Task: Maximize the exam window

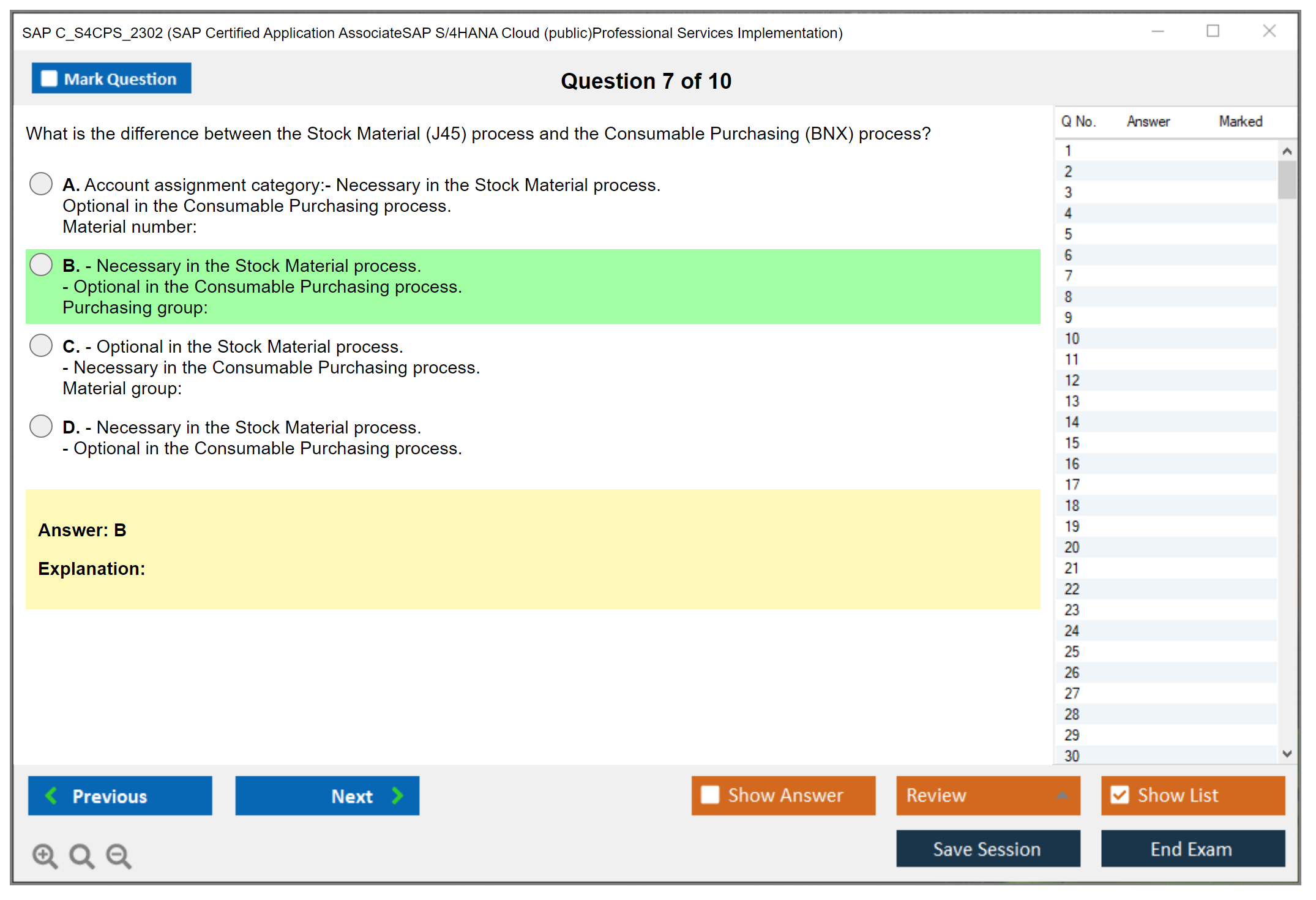Action: tap(1213, 31)
